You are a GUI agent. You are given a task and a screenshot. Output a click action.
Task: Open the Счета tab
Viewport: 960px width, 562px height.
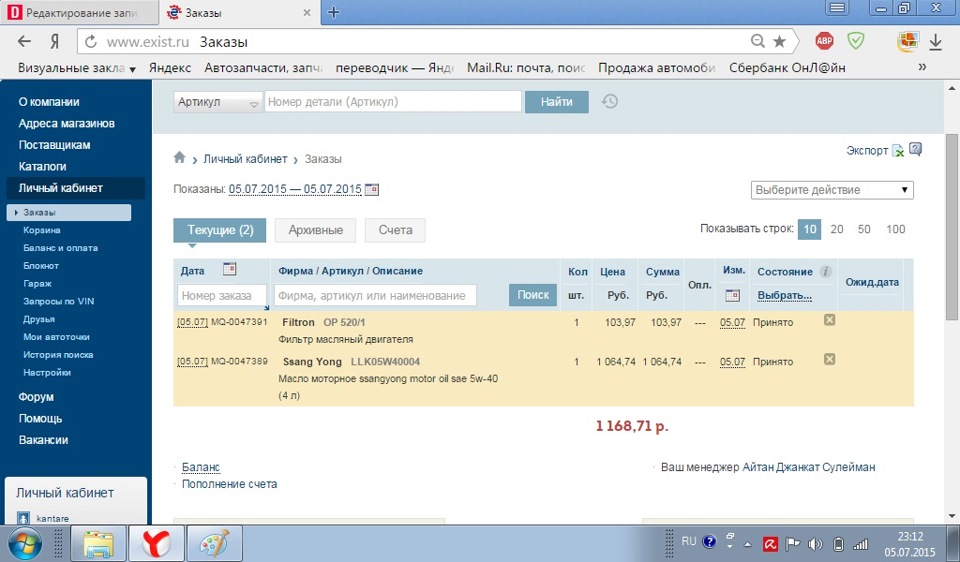click(395, 230)
